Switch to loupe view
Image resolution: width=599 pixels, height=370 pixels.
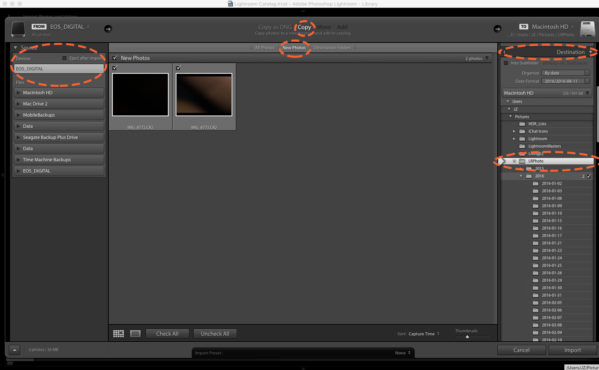click(x=135, y=334)
